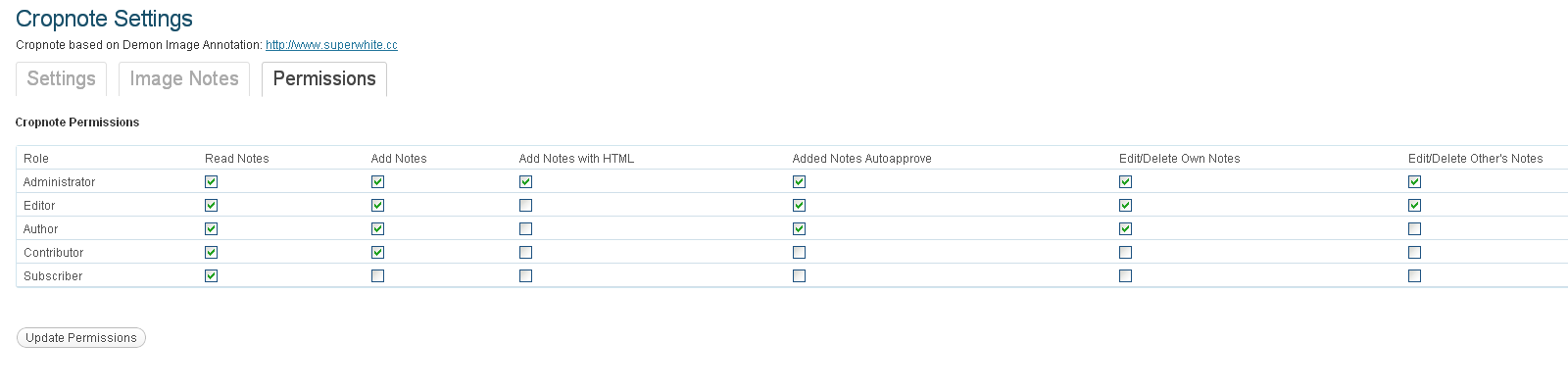Uncheck Subscriber Read Notes checkbox
The width and height of the screenshot is (1568, 392).
pos(211,275)
